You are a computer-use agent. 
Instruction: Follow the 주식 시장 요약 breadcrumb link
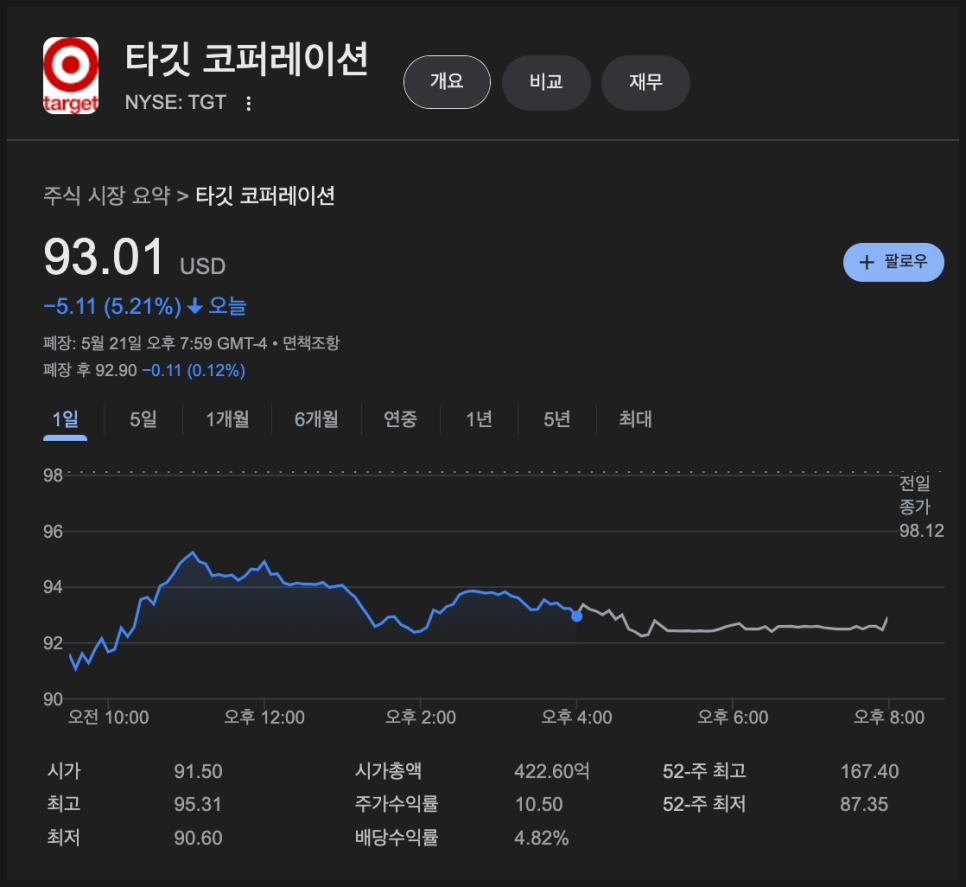click(x=107, y=196)
